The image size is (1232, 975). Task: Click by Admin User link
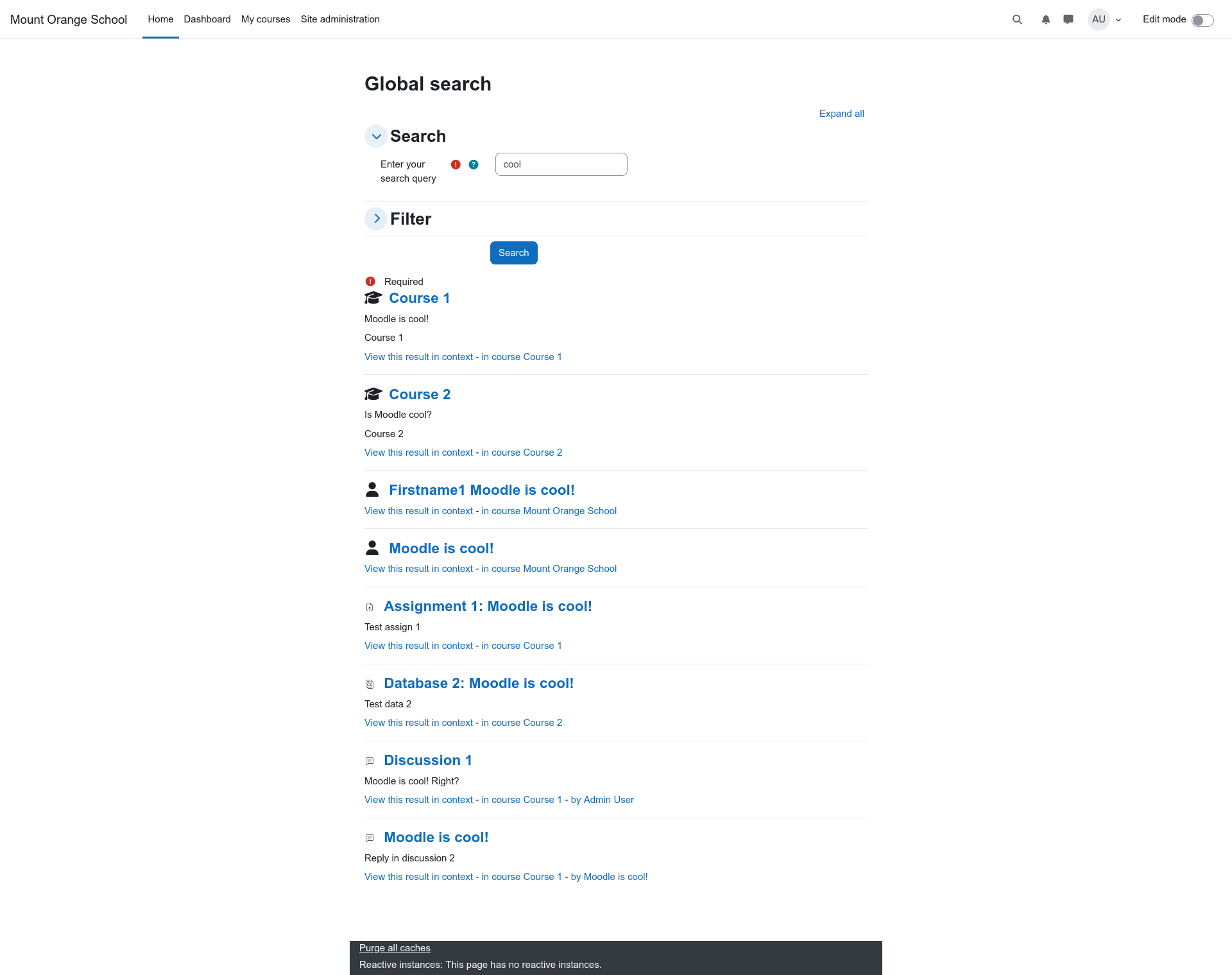point(603,800)
